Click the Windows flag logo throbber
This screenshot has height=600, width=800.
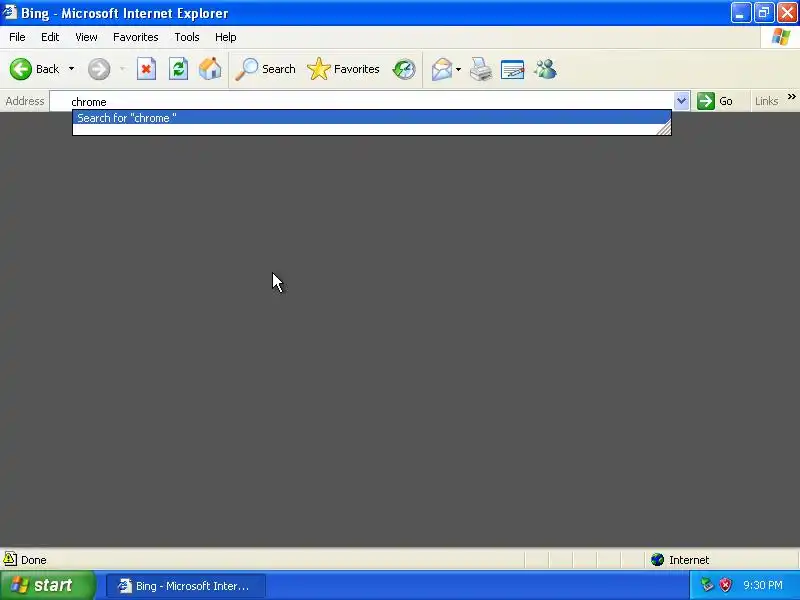781,37
